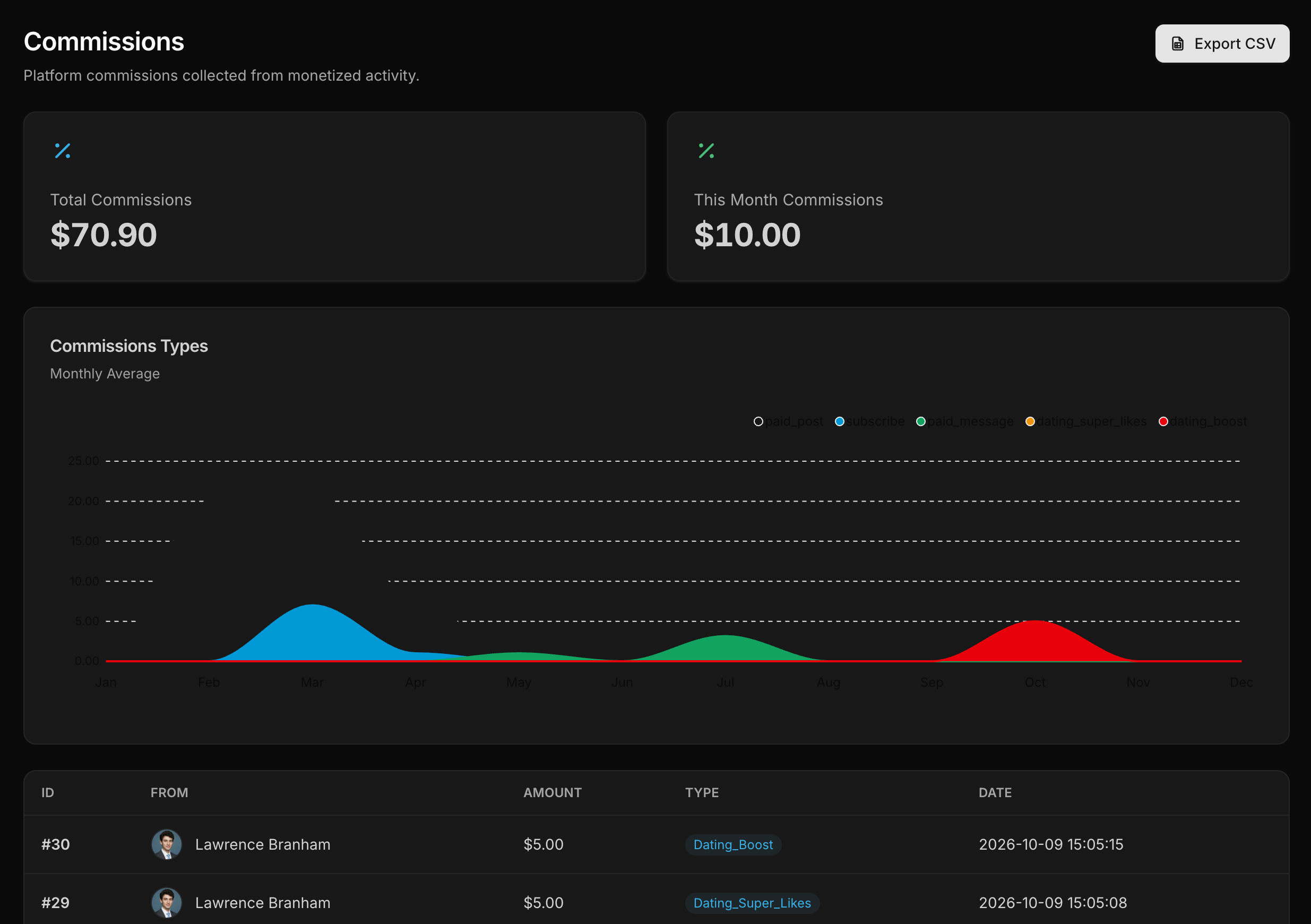Click the Monthly Average subtitle

coord(105,374)
